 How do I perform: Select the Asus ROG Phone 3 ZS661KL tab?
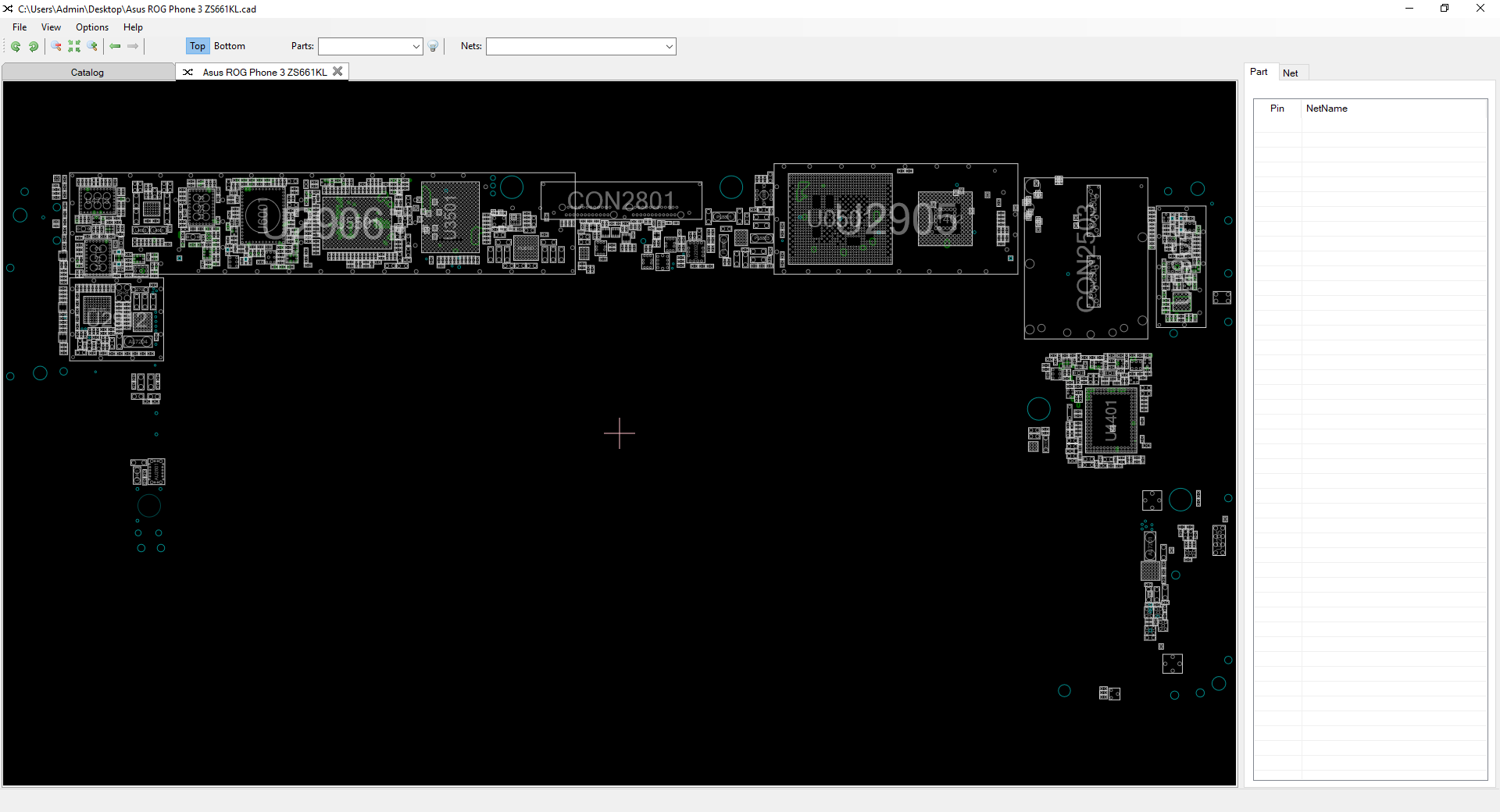pyautogui.click(x=264, y=72)
